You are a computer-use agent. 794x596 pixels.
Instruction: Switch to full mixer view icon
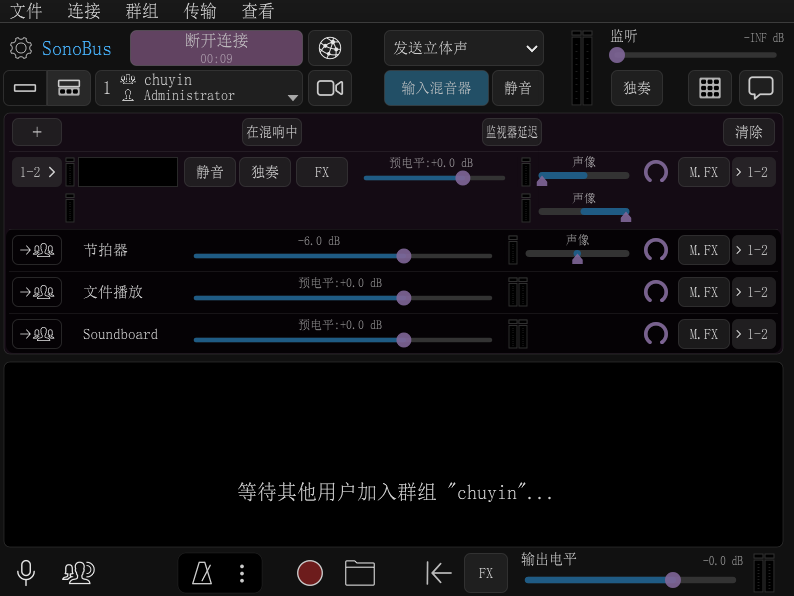point(68,88)
